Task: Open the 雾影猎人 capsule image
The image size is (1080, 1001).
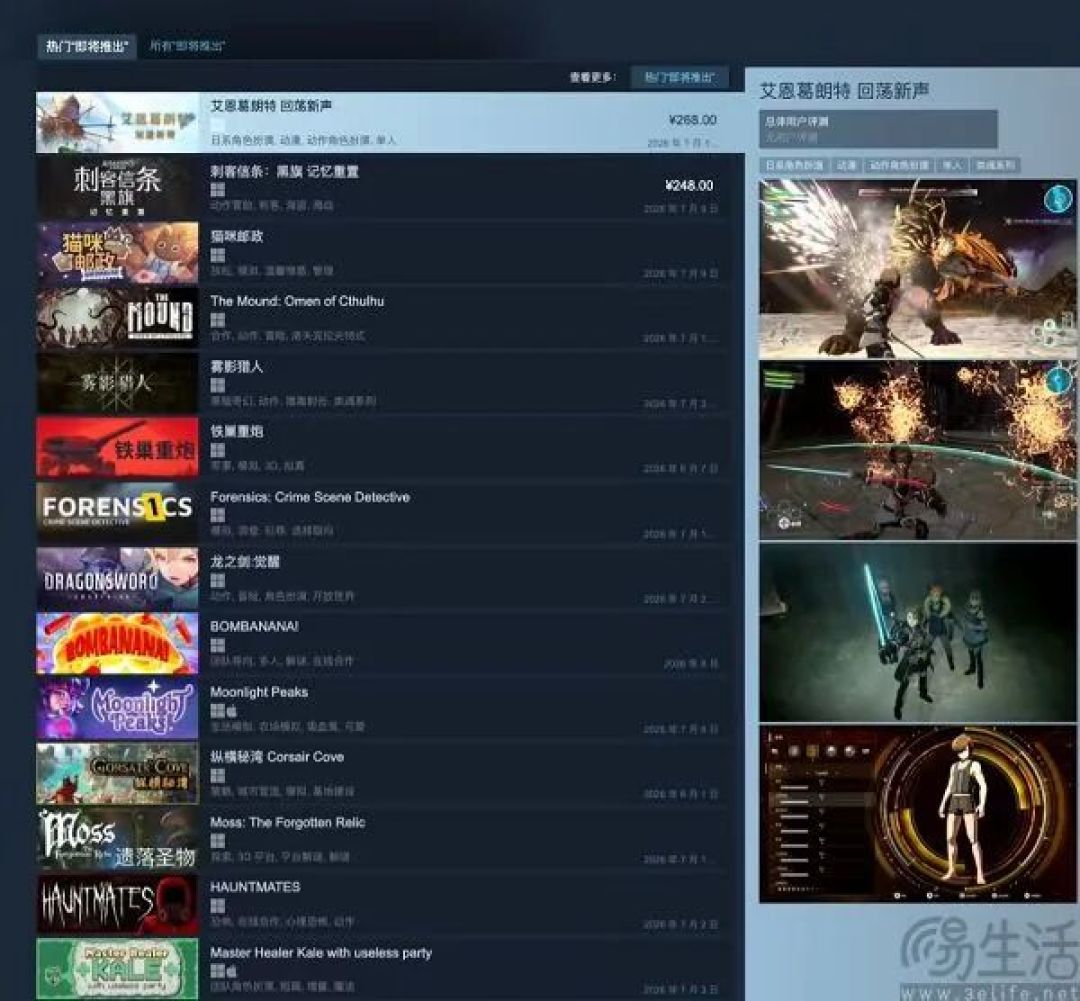Action: click(x=117, y=383)
